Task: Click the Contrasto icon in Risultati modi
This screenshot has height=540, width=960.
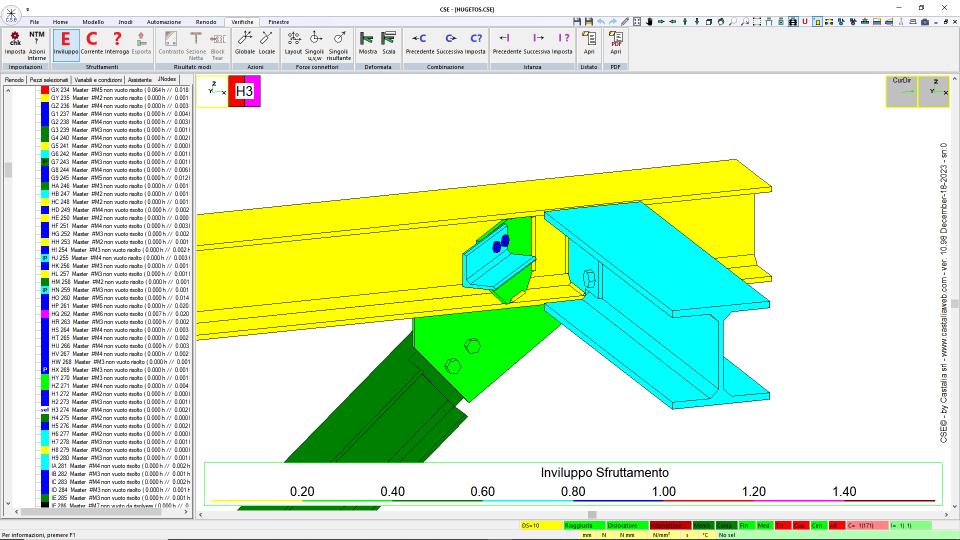Action: 171,44
